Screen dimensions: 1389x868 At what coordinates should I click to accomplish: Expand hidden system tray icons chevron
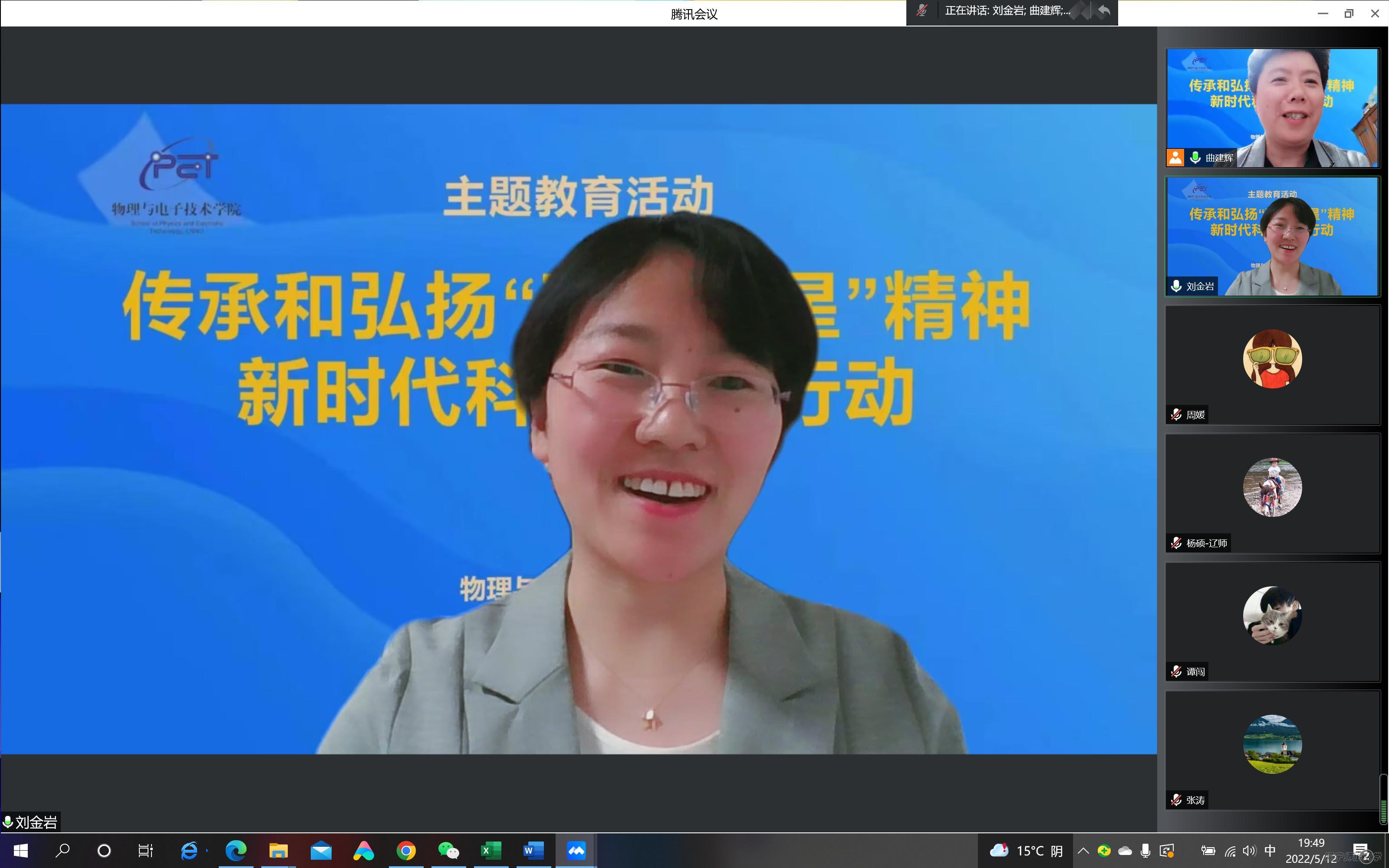(x=1083, y=851)
